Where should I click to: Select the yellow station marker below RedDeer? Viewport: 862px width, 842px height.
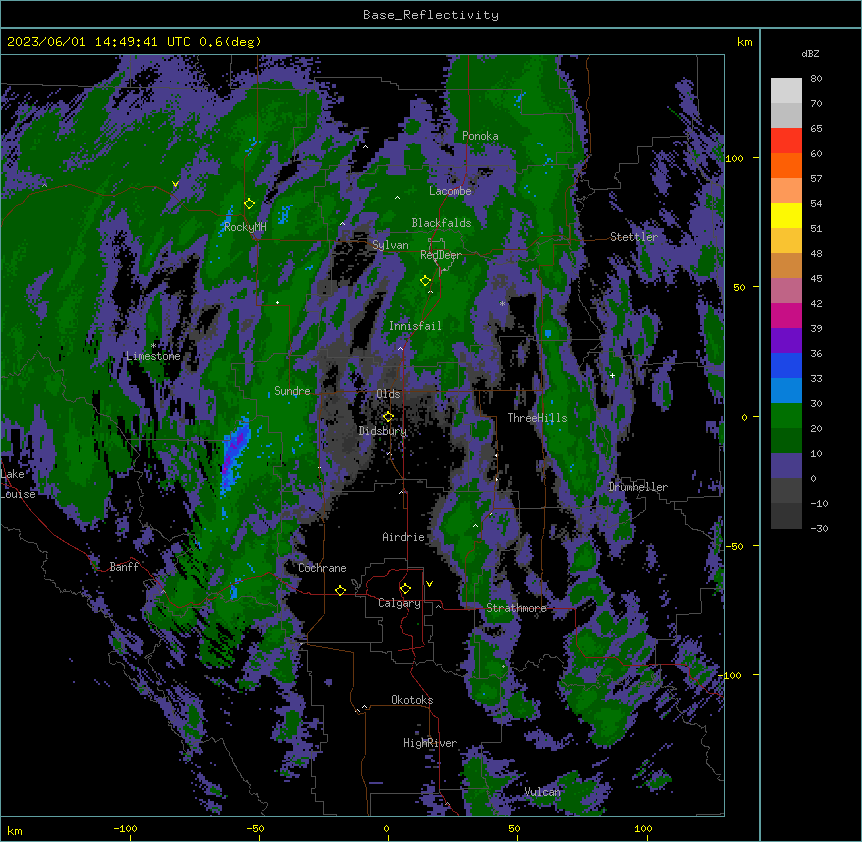click(426, 281)
